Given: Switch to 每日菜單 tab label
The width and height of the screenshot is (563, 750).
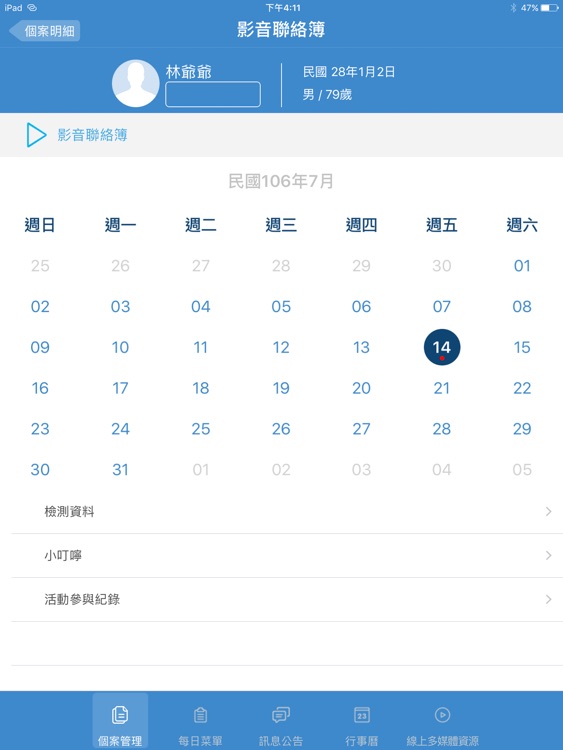Looking at the screenshot, I should click(200, 741).
